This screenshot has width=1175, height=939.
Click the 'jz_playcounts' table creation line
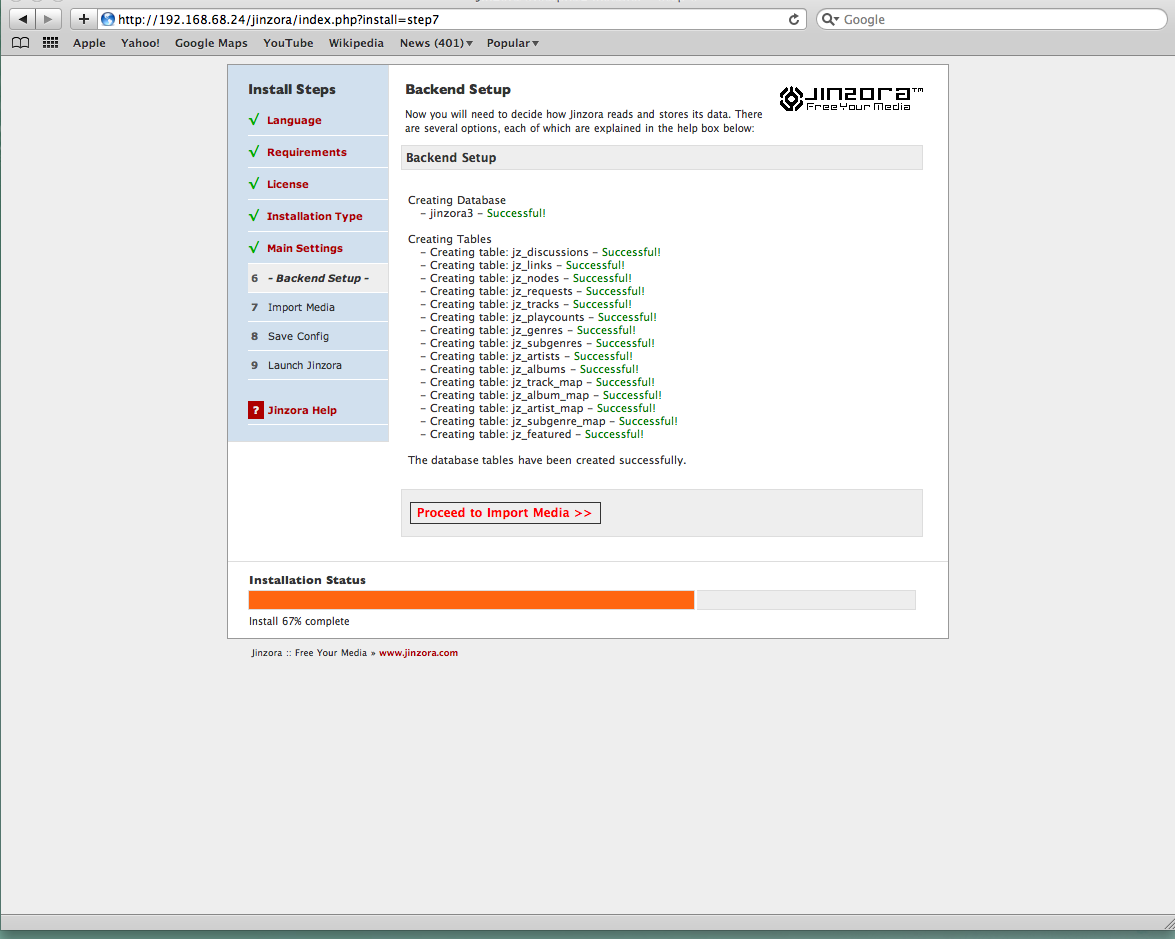point(539,317)
